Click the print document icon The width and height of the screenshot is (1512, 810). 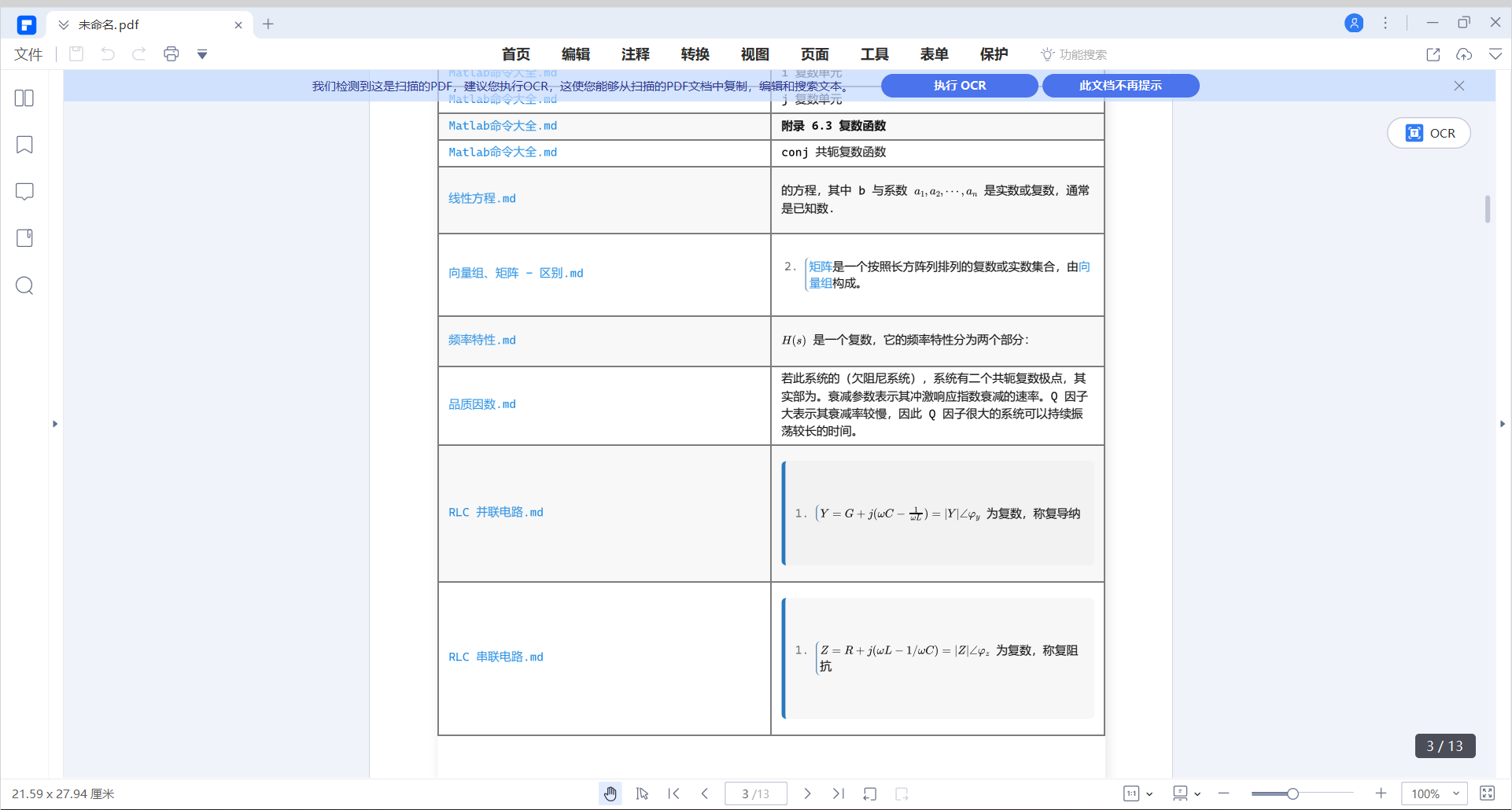[171, 53]
